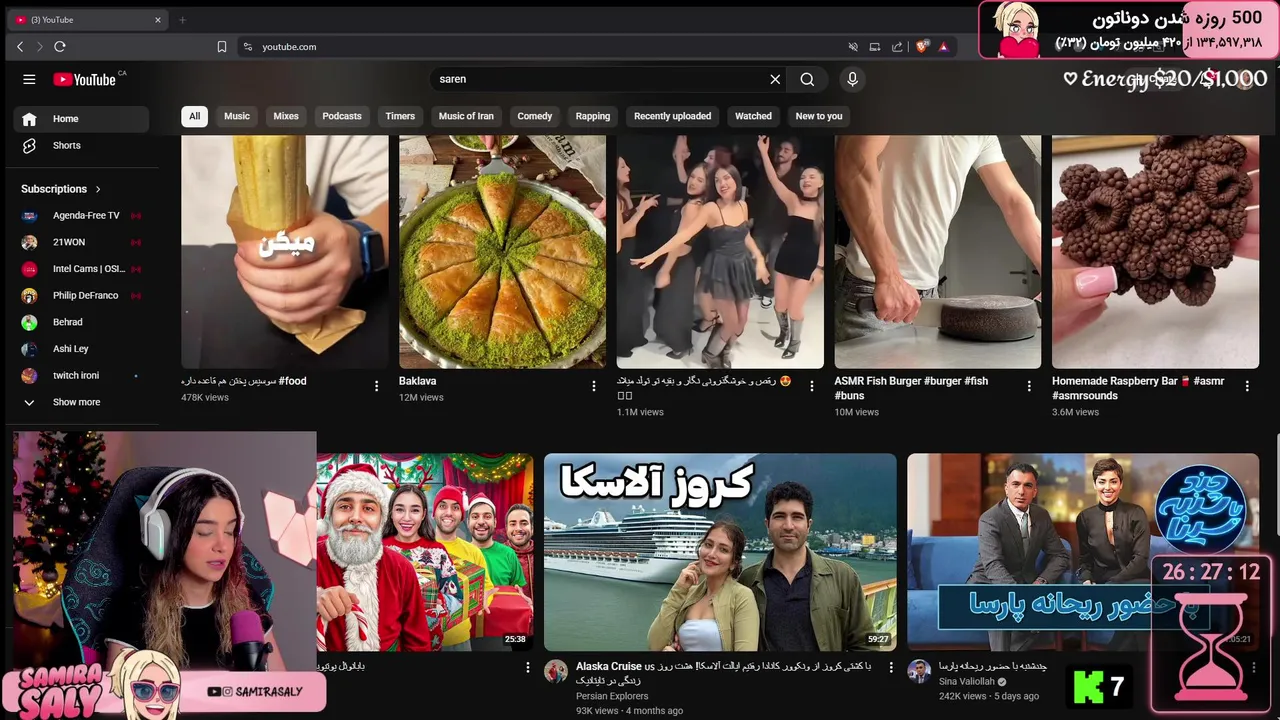This screenshot has height=720, width=1280.
Task: Click the YouTube logo
Action: (85, 79)
